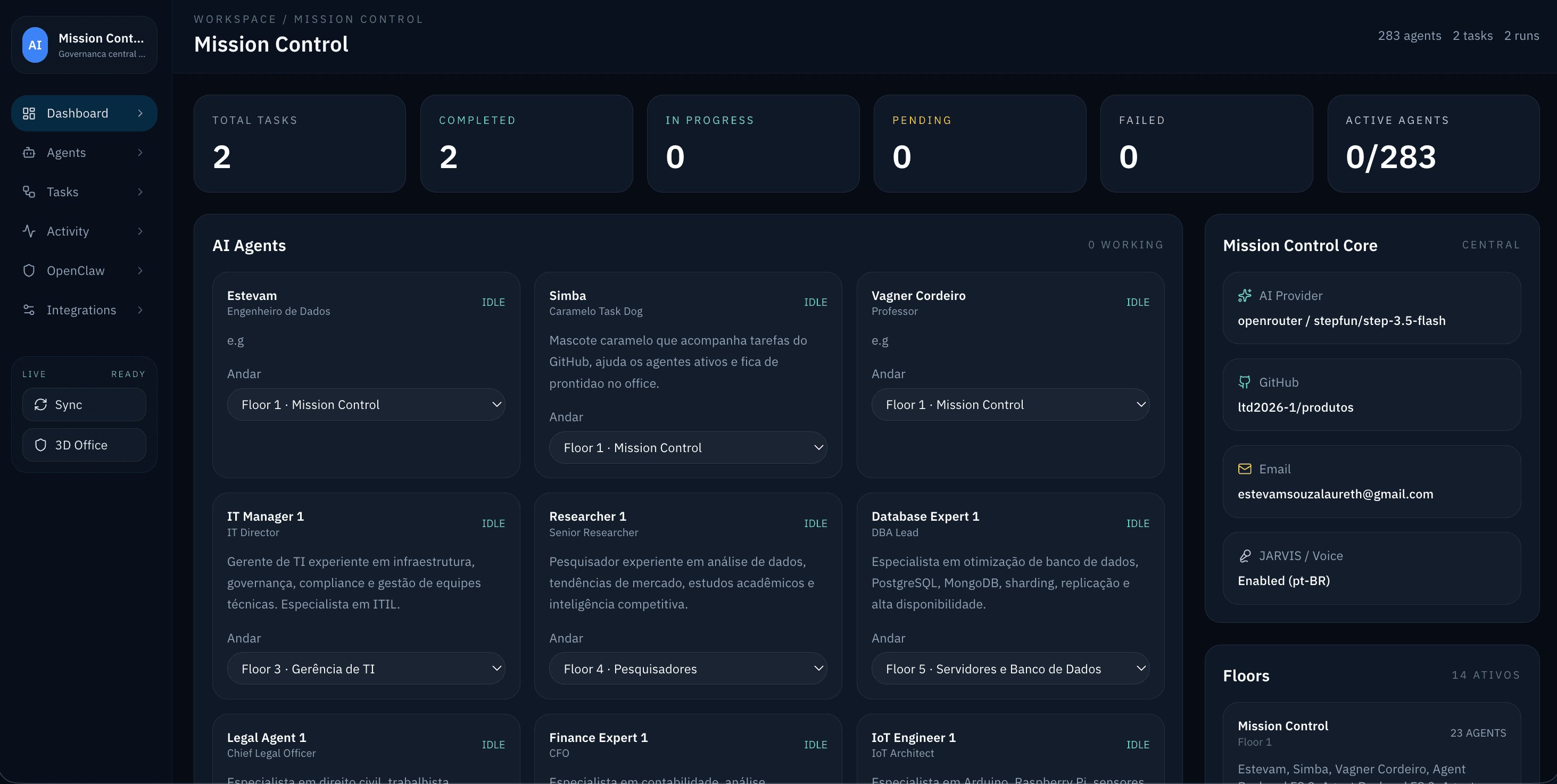Click the GitHub cat icon
The image size is (1557, 784).
(x=1245, y=382)
